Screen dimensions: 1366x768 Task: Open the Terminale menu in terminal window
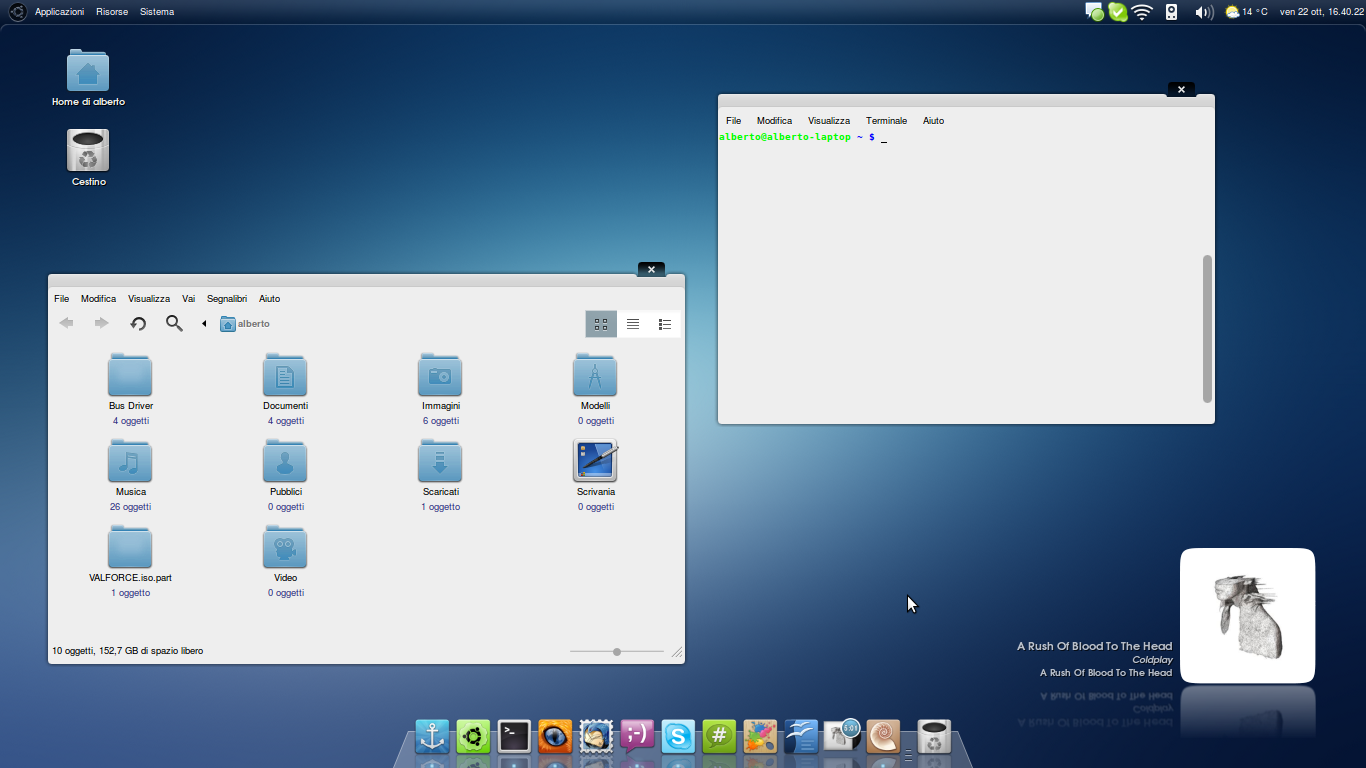886,121
